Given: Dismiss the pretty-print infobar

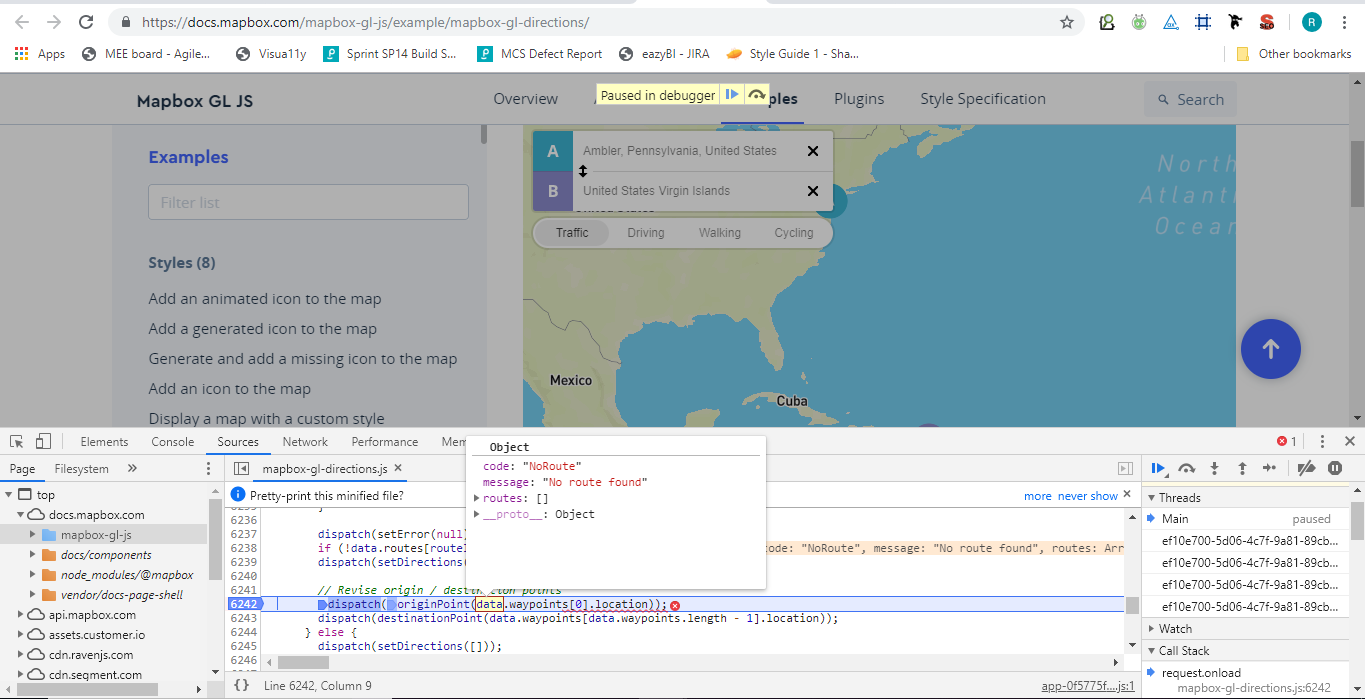Looking at the screenshot, I should [1128, 494].
